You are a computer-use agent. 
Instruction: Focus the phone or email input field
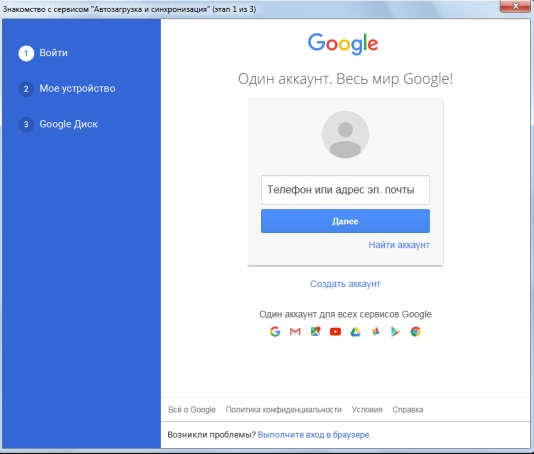345,190
